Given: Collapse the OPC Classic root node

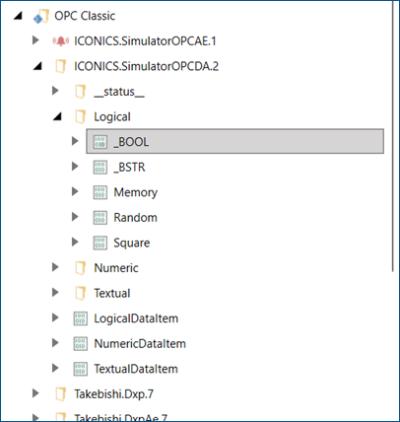Looking at the screenshot, I should pos(18,16).
